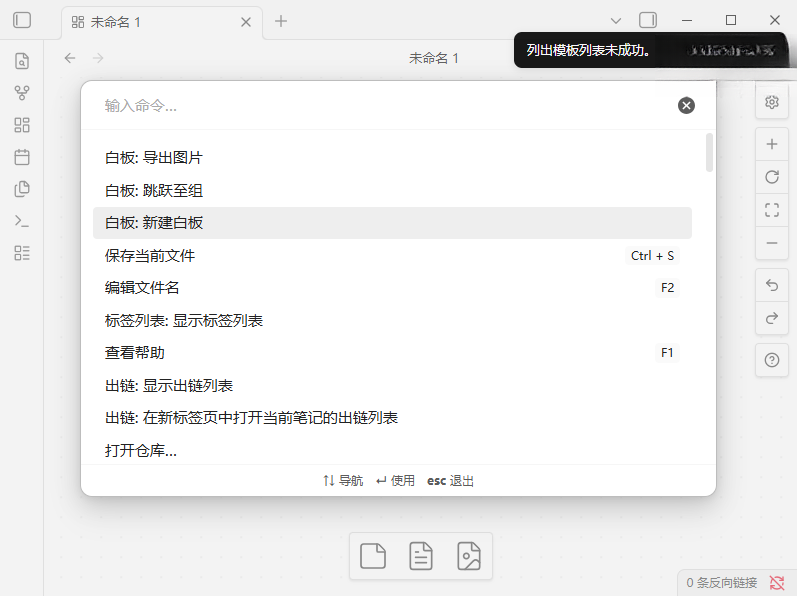Open a new tab with plus
The height and width of the screenshot is (596, 797).
281,21
